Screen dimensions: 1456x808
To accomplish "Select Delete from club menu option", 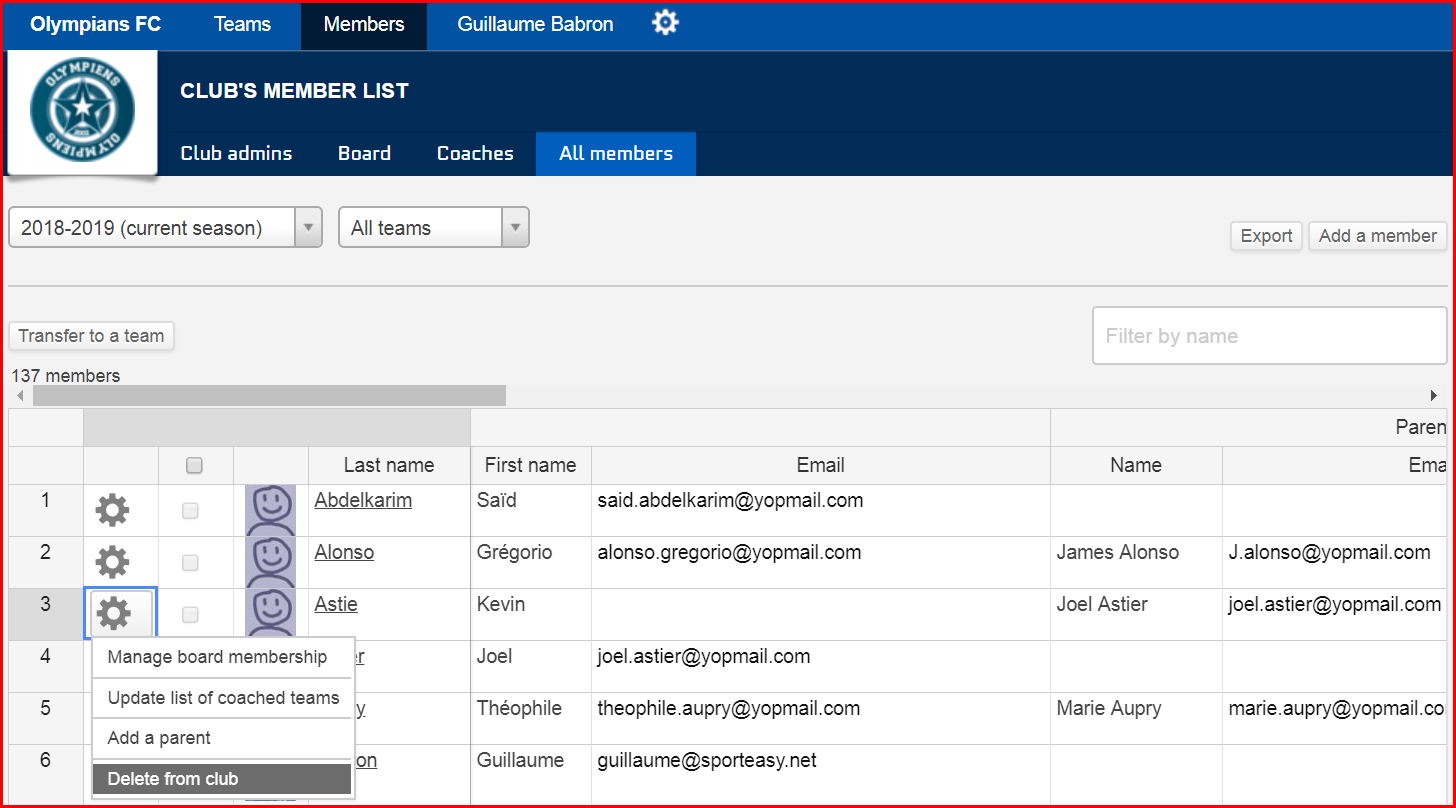I will tap(221, 779).
